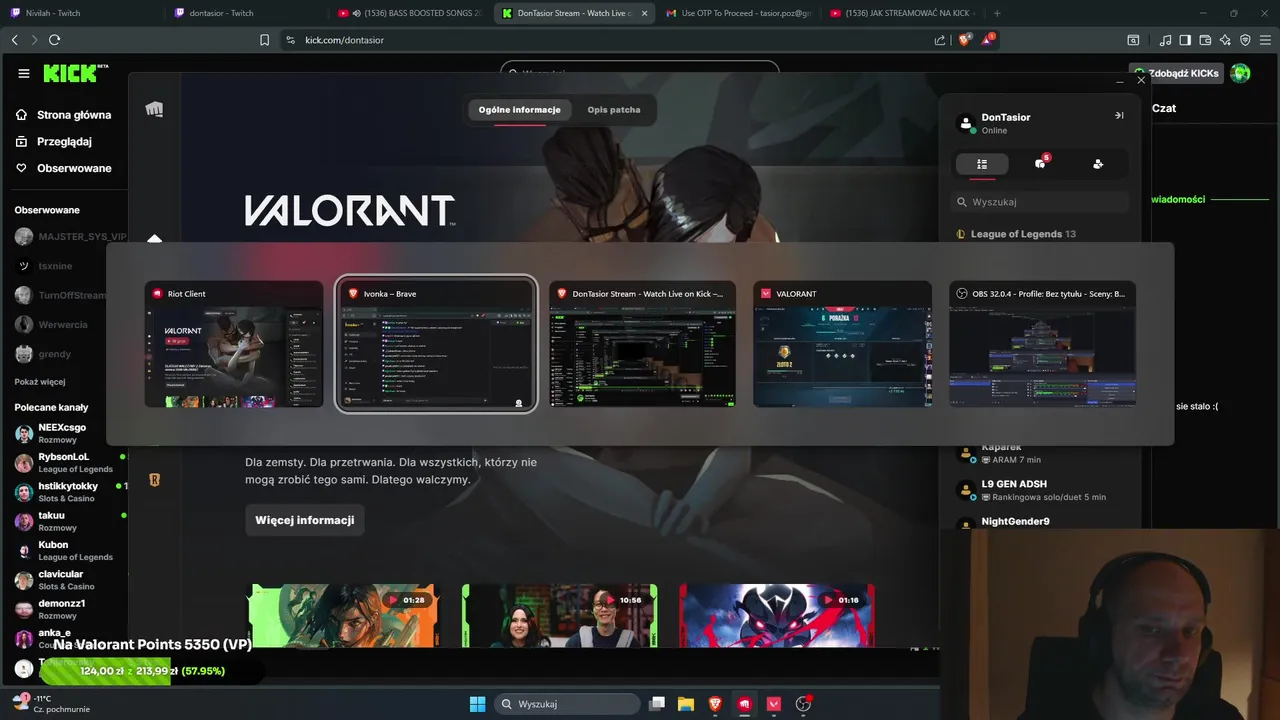1280x720 pixels.
Task: Open Windows Start menu
Action: [478, 704]
